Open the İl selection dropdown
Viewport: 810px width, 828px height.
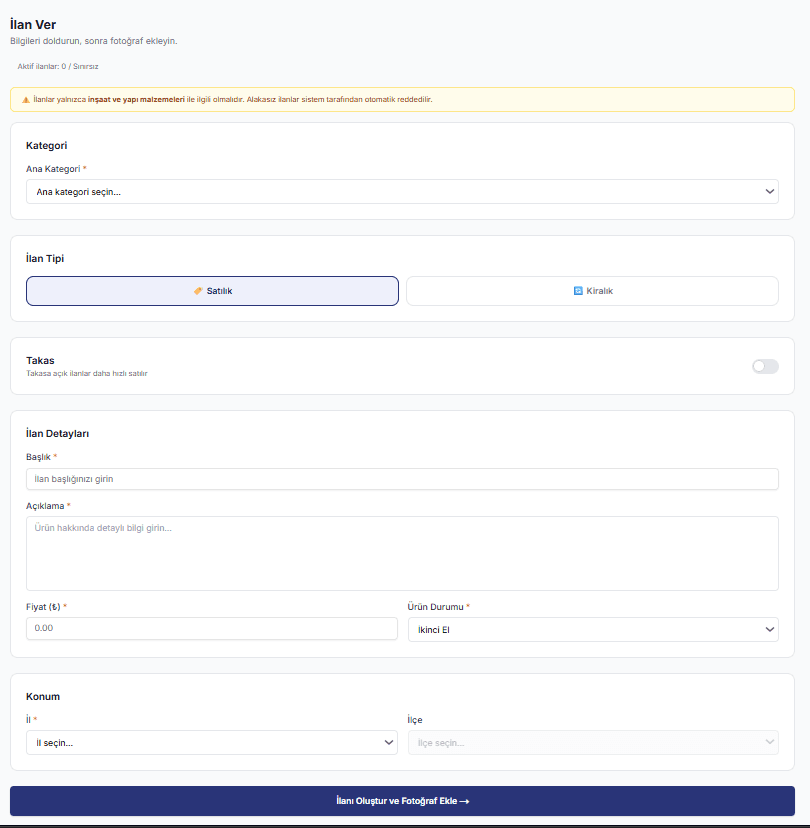(x=212, y=742)
